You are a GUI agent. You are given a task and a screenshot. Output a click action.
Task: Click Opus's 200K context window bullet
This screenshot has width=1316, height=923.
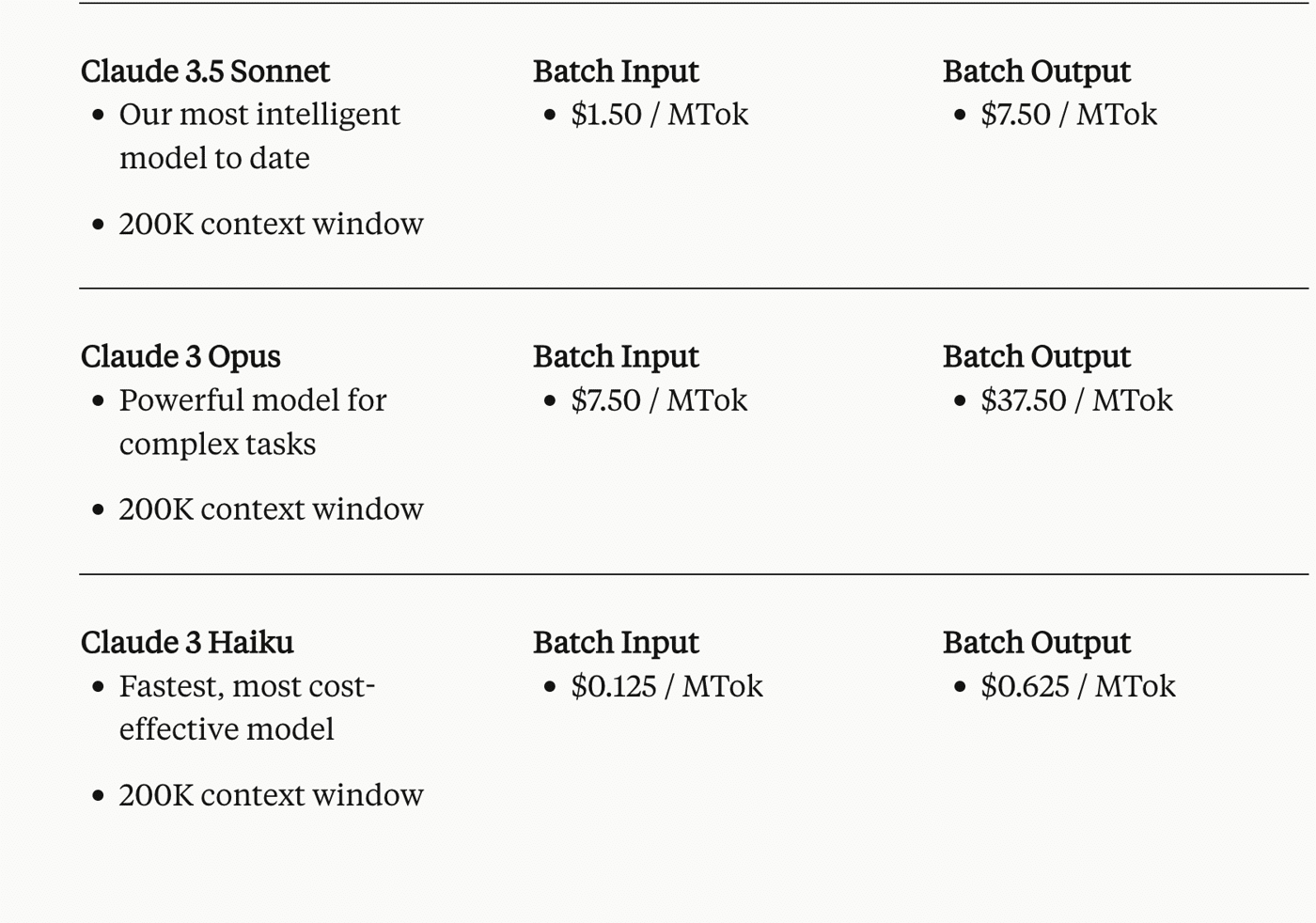pyautogui.click(x=271, y=509)
